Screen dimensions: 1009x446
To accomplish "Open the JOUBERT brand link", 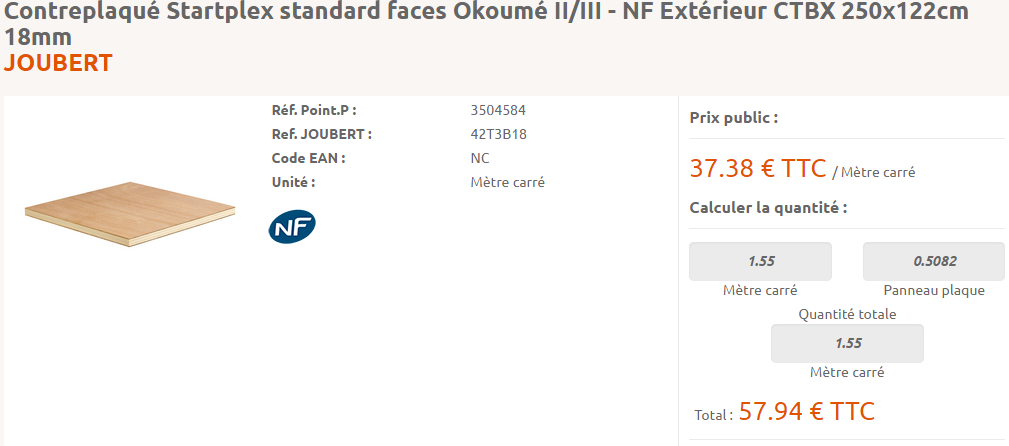I will 59,63.
